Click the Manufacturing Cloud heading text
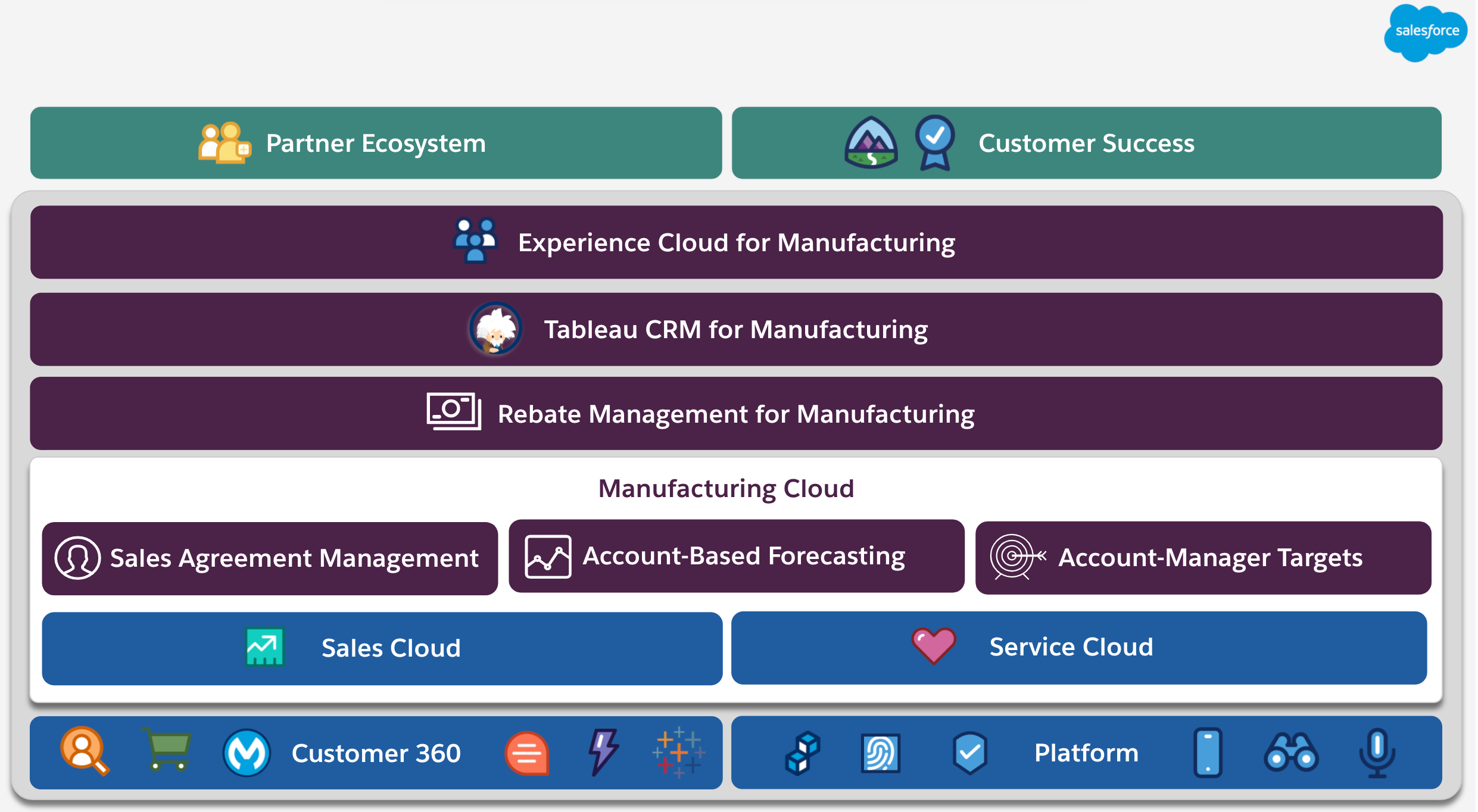The height and width of the screenshot is (812, 1478). point(726,489)
